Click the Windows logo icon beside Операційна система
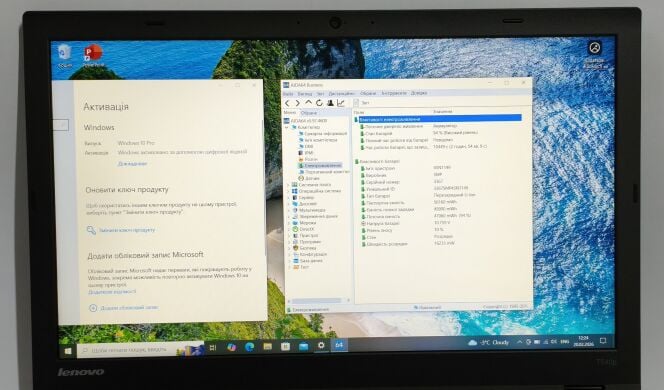 [x=295, y=191]
